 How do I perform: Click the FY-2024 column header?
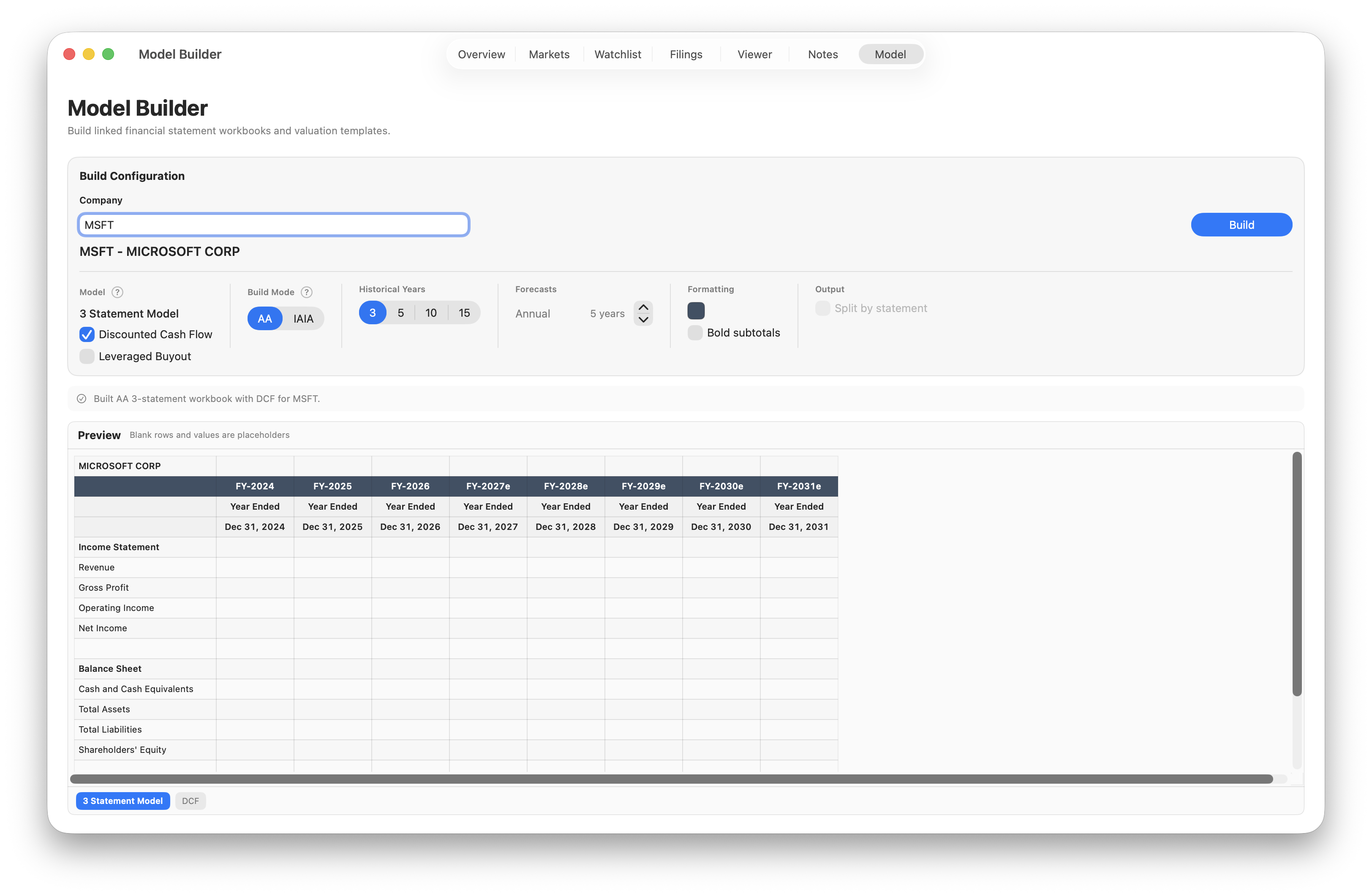255,486
